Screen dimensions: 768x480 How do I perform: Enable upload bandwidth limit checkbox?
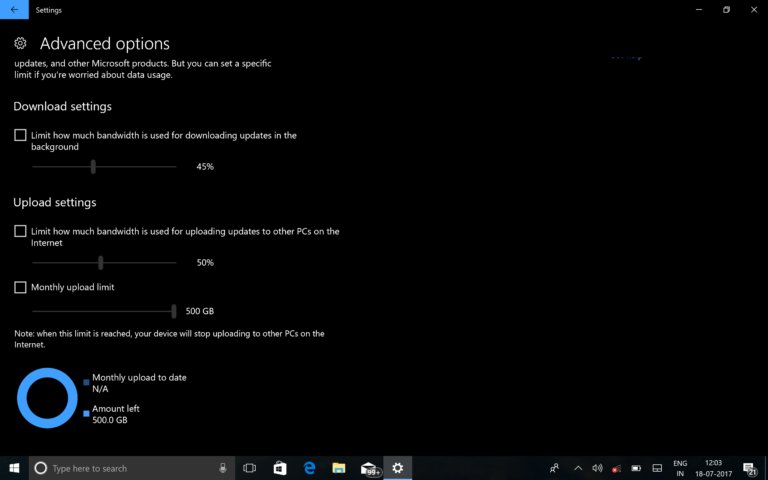(x=20, y=231)
